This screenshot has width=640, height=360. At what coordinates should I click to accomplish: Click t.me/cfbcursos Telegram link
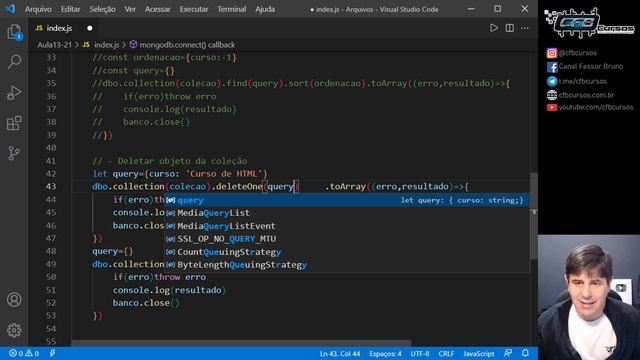(577, 81)
